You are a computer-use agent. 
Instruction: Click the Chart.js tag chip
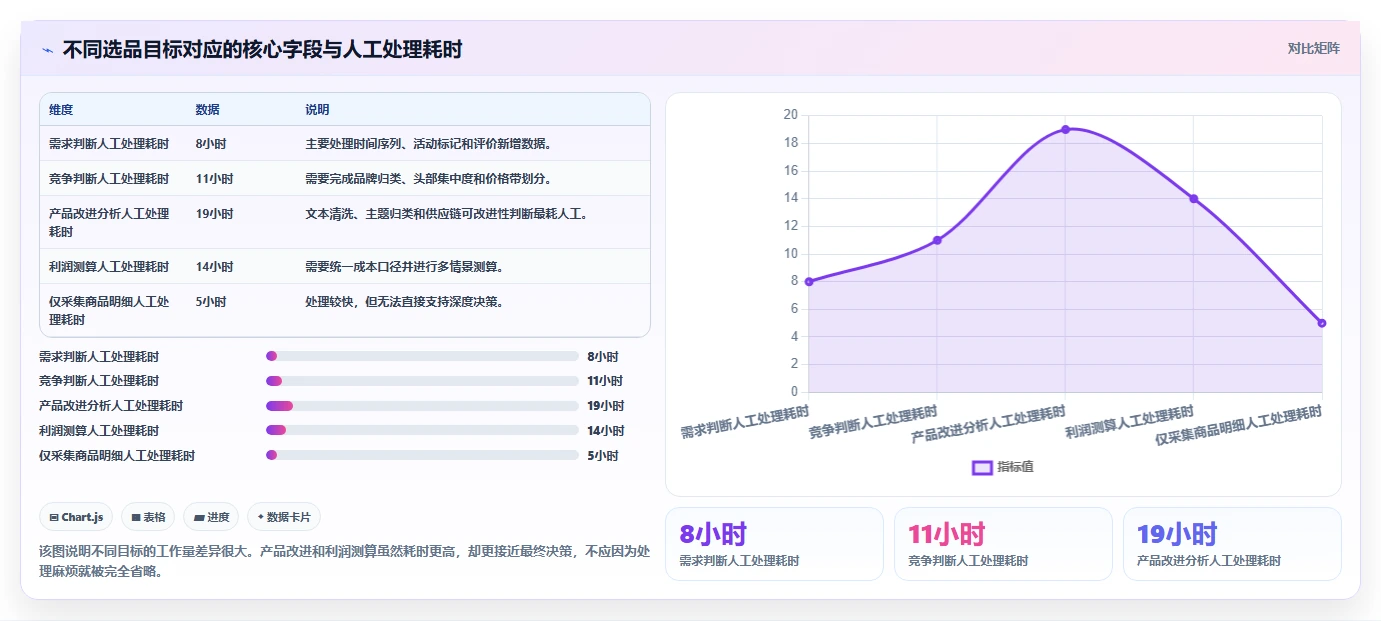[x=77, y=517]
